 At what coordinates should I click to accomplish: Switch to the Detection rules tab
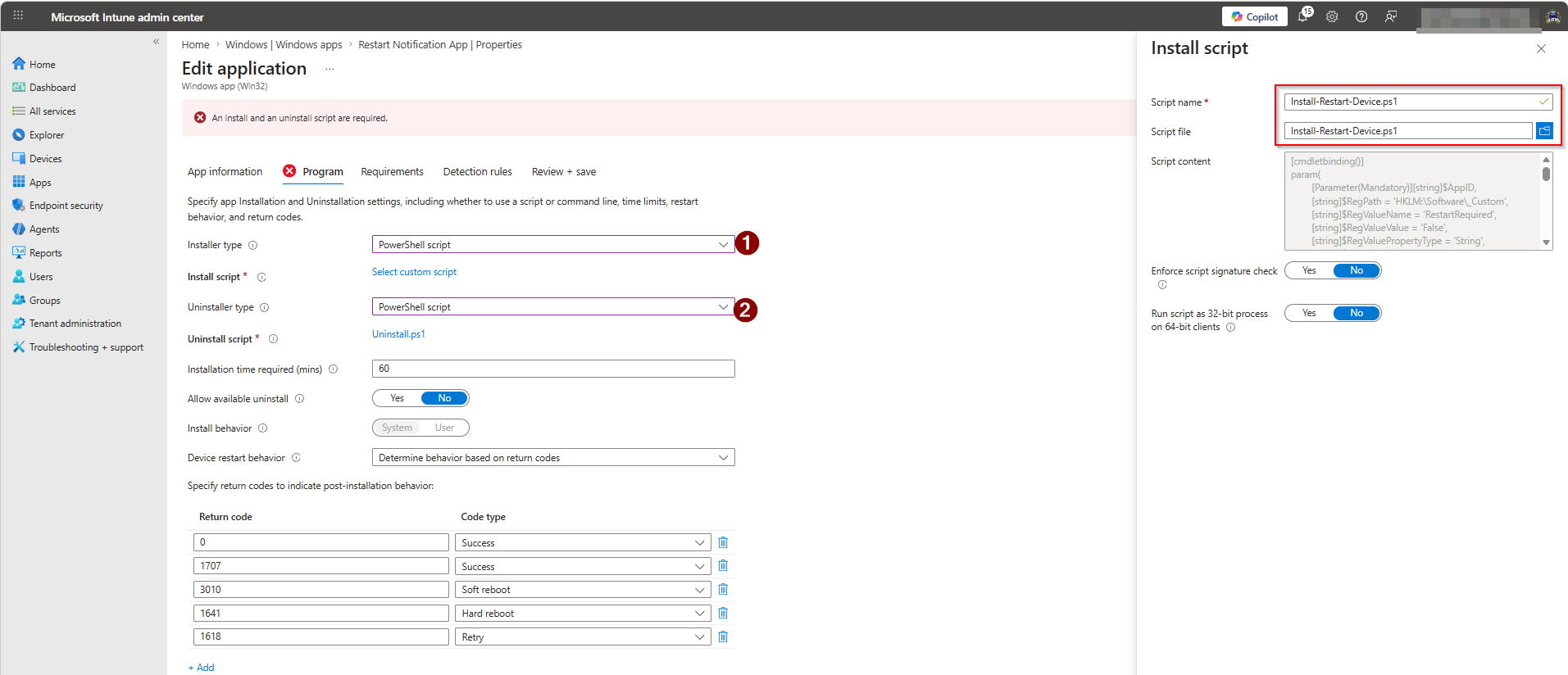tap(477, 172)
